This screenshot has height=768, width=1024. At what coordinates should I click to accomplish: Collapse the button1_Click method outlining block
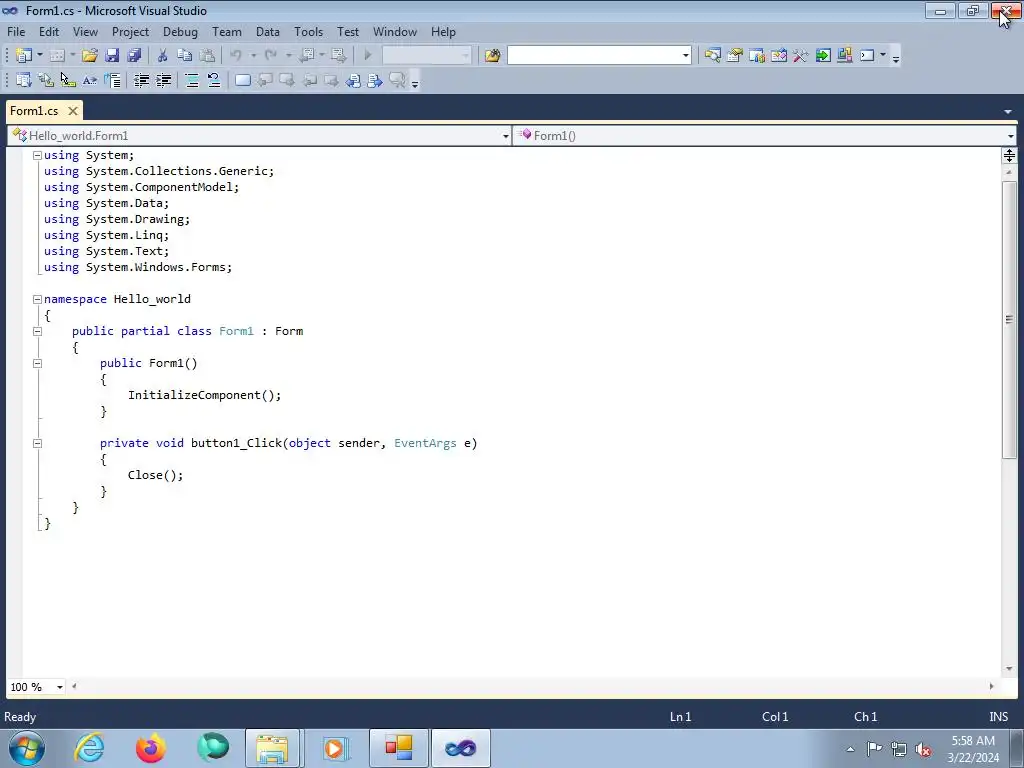(x=37, y=443)
